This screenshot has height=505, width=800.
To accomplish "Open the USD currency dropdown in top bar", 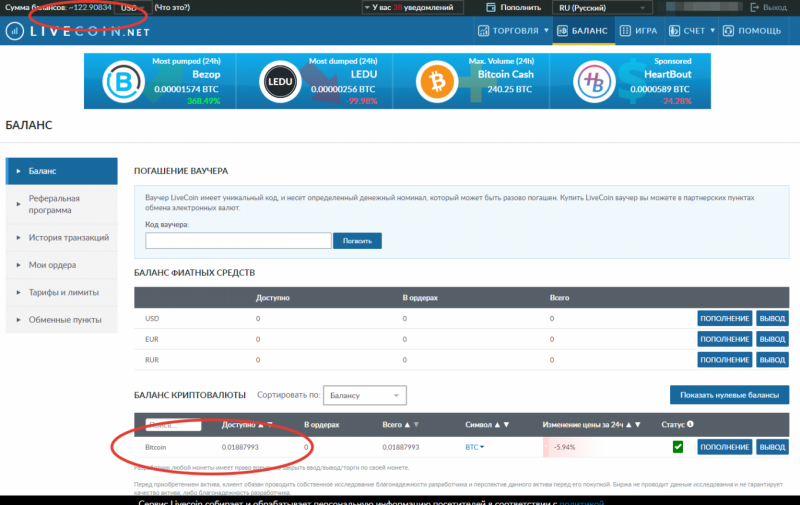I will [133, 8].
